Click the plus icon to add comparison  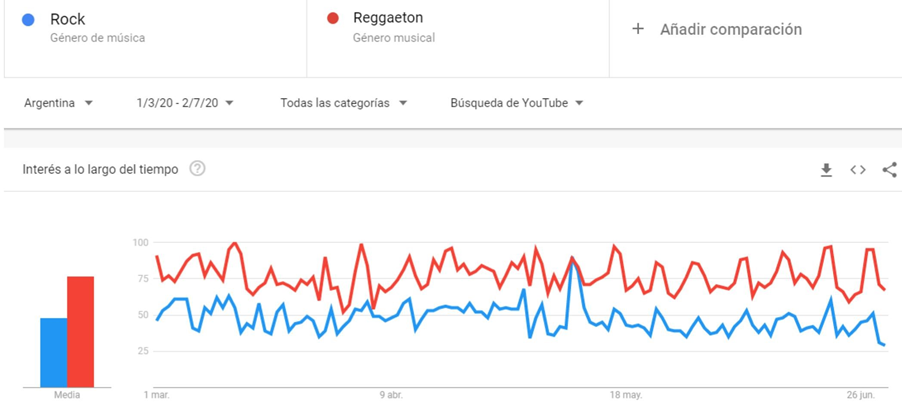click(638, 29)
